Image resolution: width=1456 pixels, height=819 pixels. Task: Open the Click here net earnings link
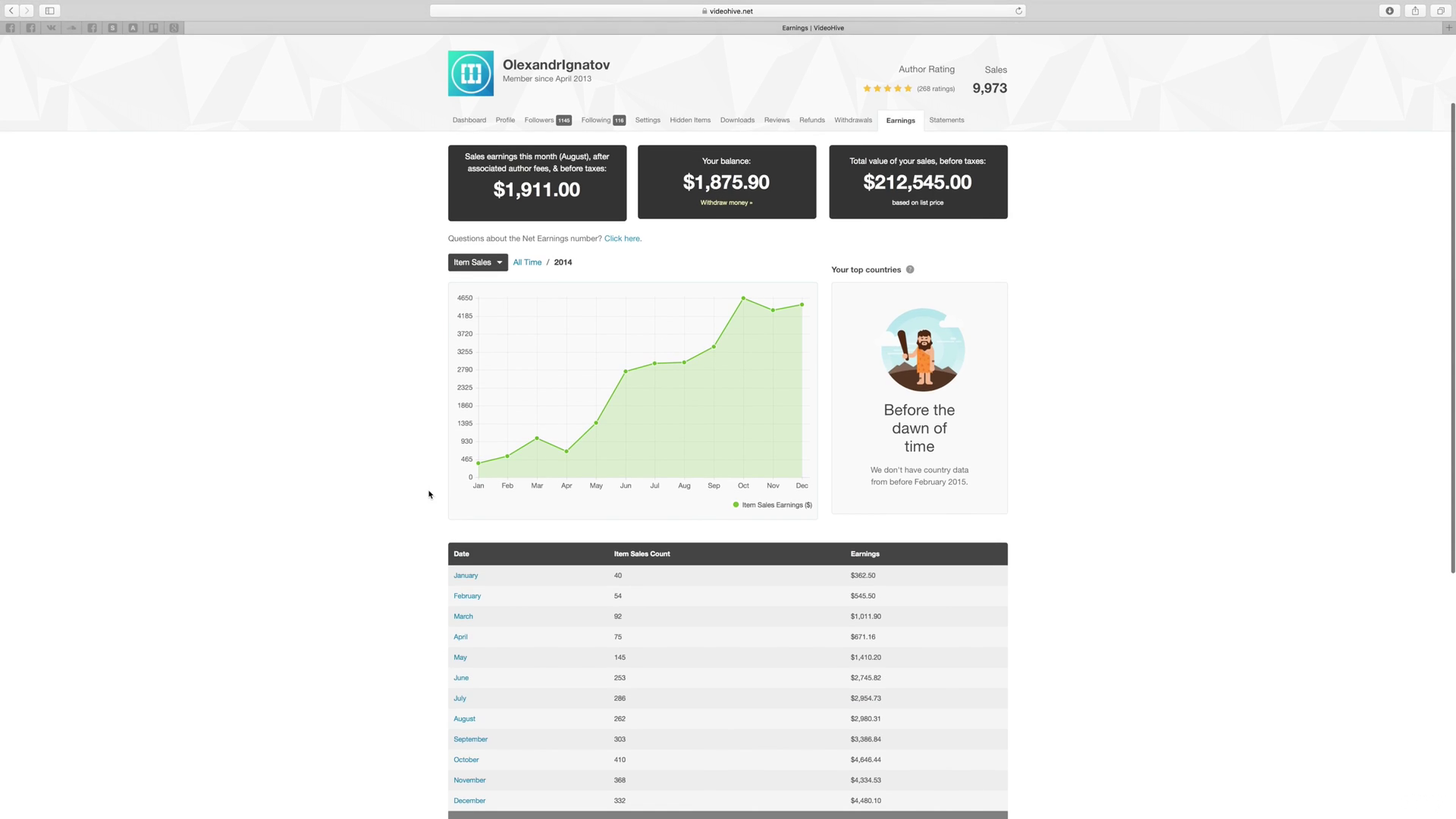622,238
